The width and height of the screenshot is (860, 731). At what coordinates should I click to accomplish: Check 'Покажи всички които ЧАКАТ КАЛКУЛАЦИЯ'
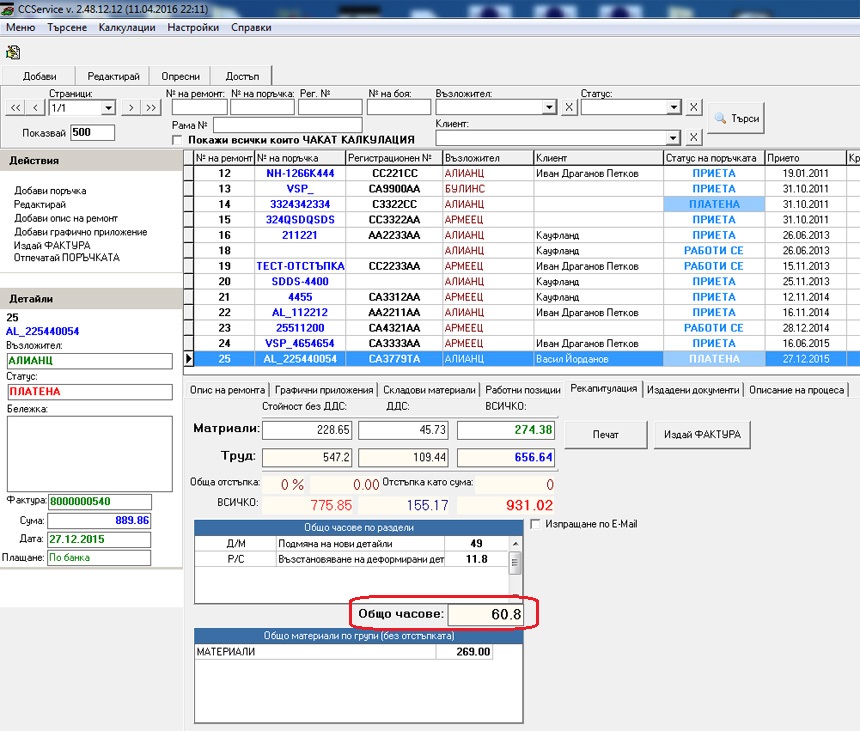click(177, 140)
